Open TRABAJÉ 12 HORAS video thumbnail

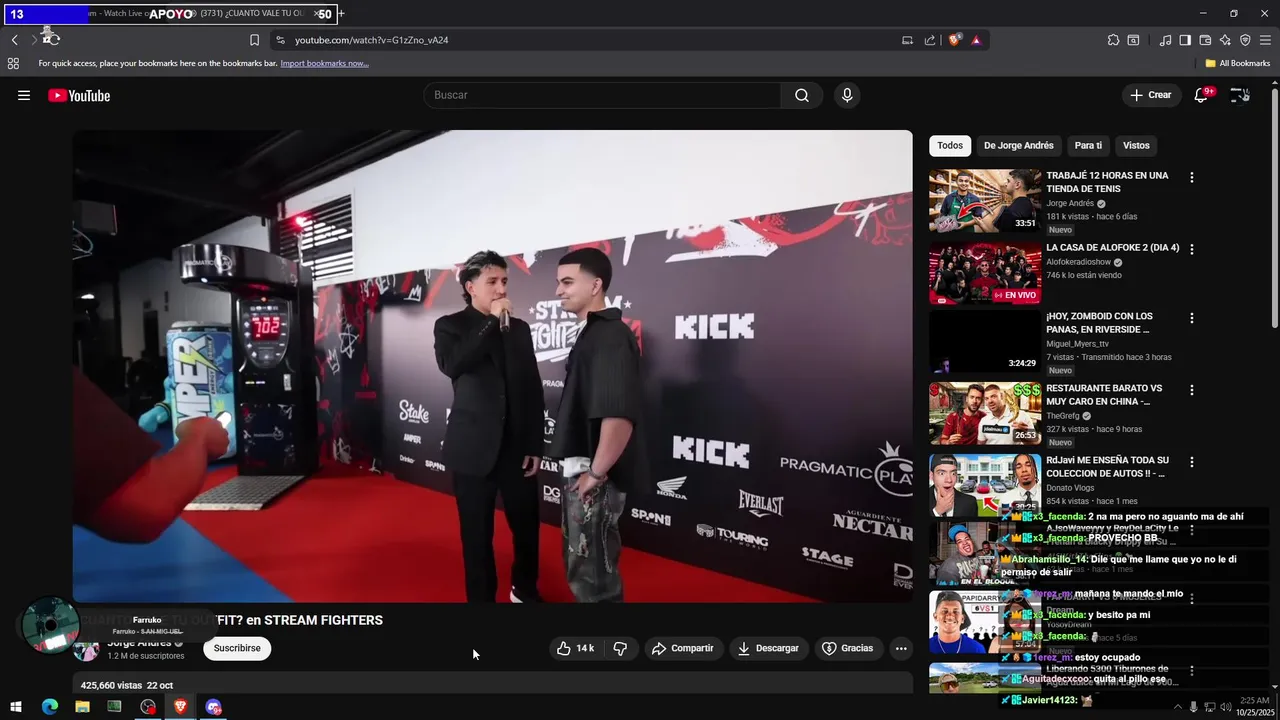point(985,201)
